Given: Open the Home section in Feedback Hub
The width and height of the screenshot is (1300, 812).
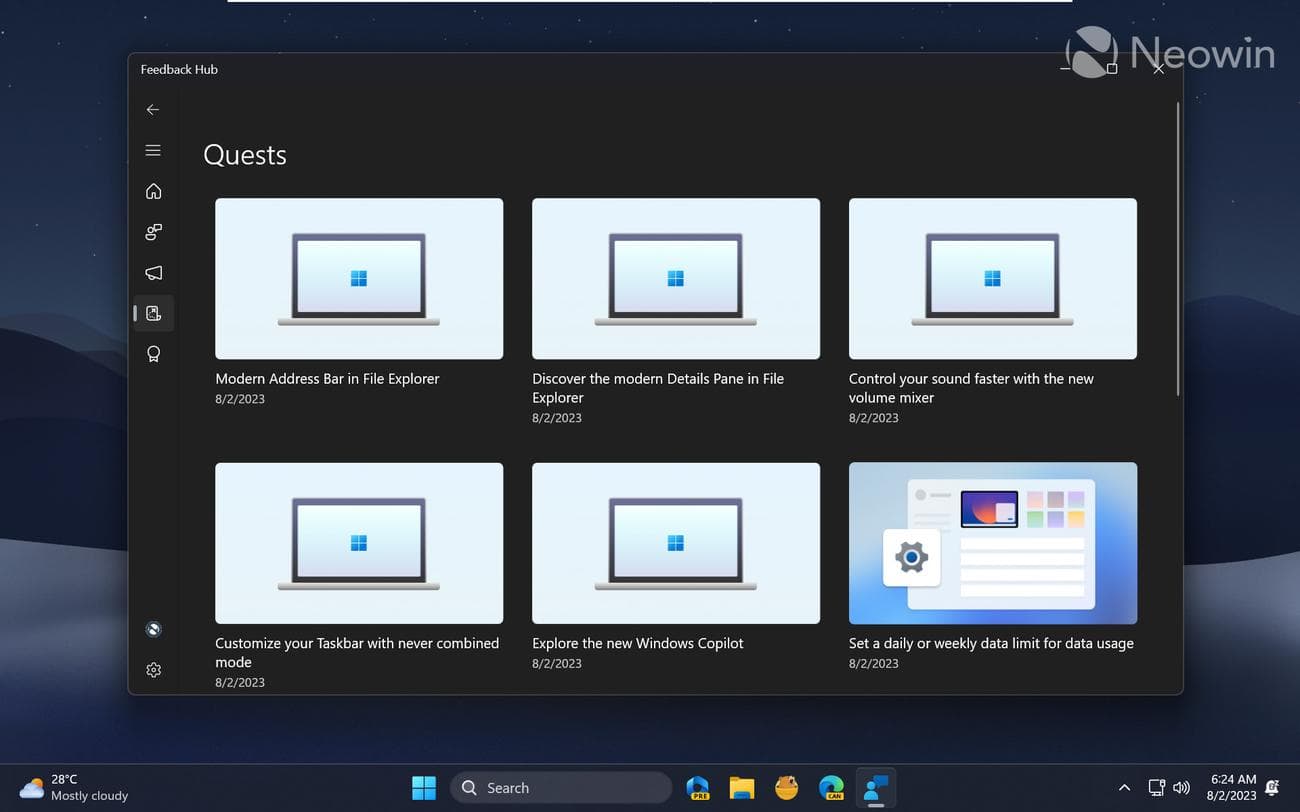Looking at the screenshot, I should click(153, 191).
